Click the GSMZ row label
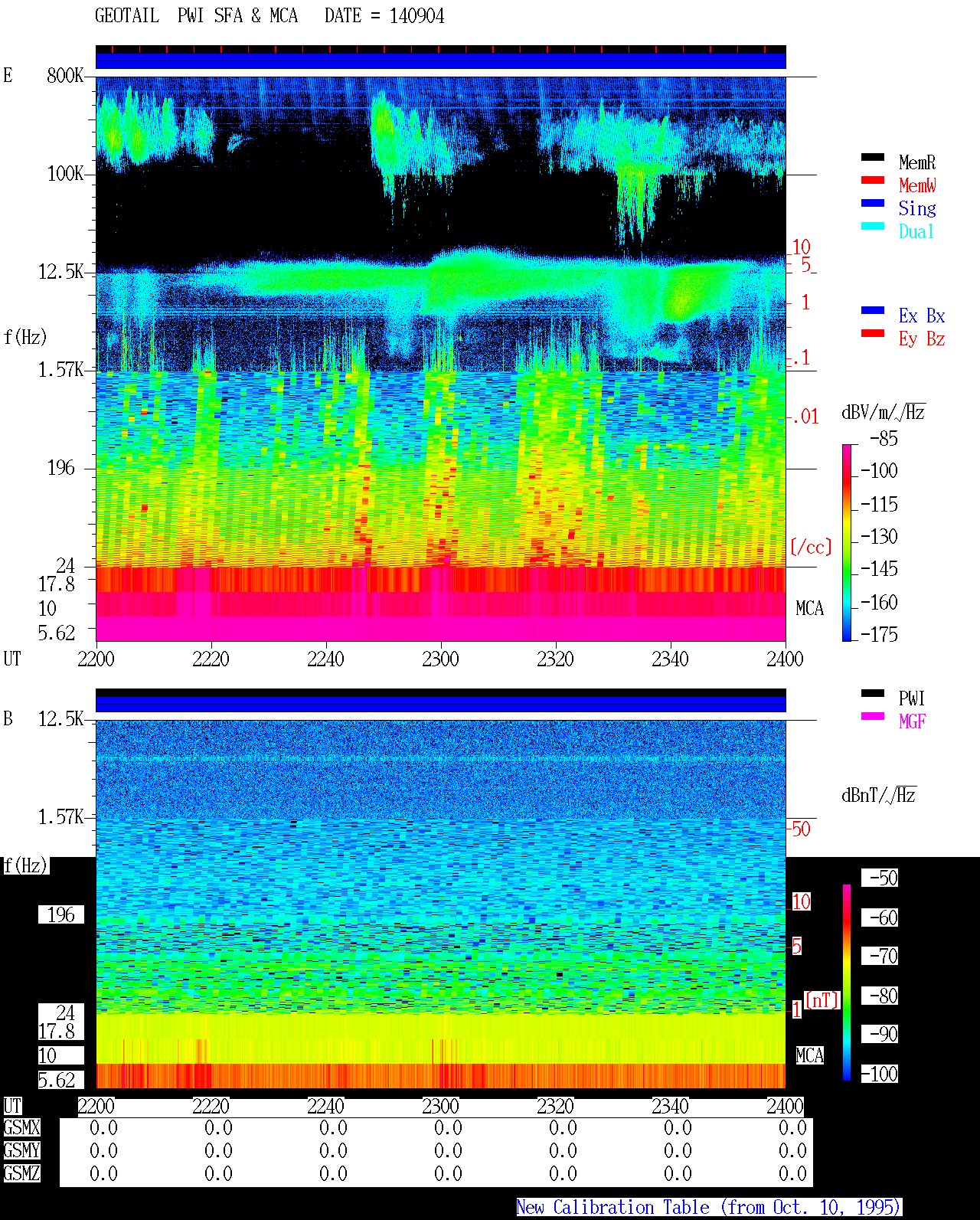Viewport: 980px width, 1220px height. 21,1173
